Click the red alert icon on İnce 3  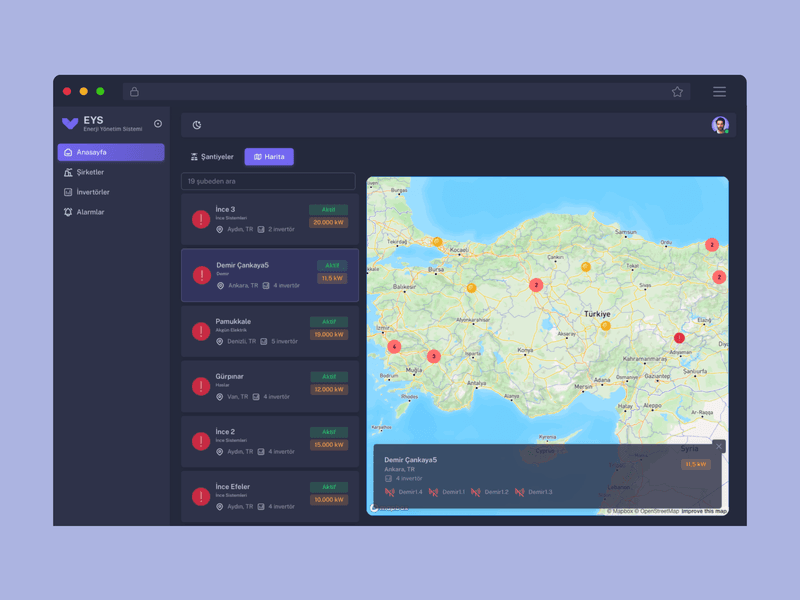pos(201,219)
